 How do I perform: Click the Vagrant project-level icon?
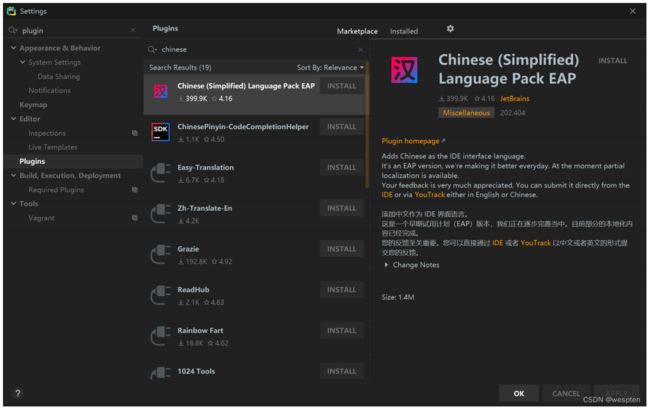pos(135,218)
